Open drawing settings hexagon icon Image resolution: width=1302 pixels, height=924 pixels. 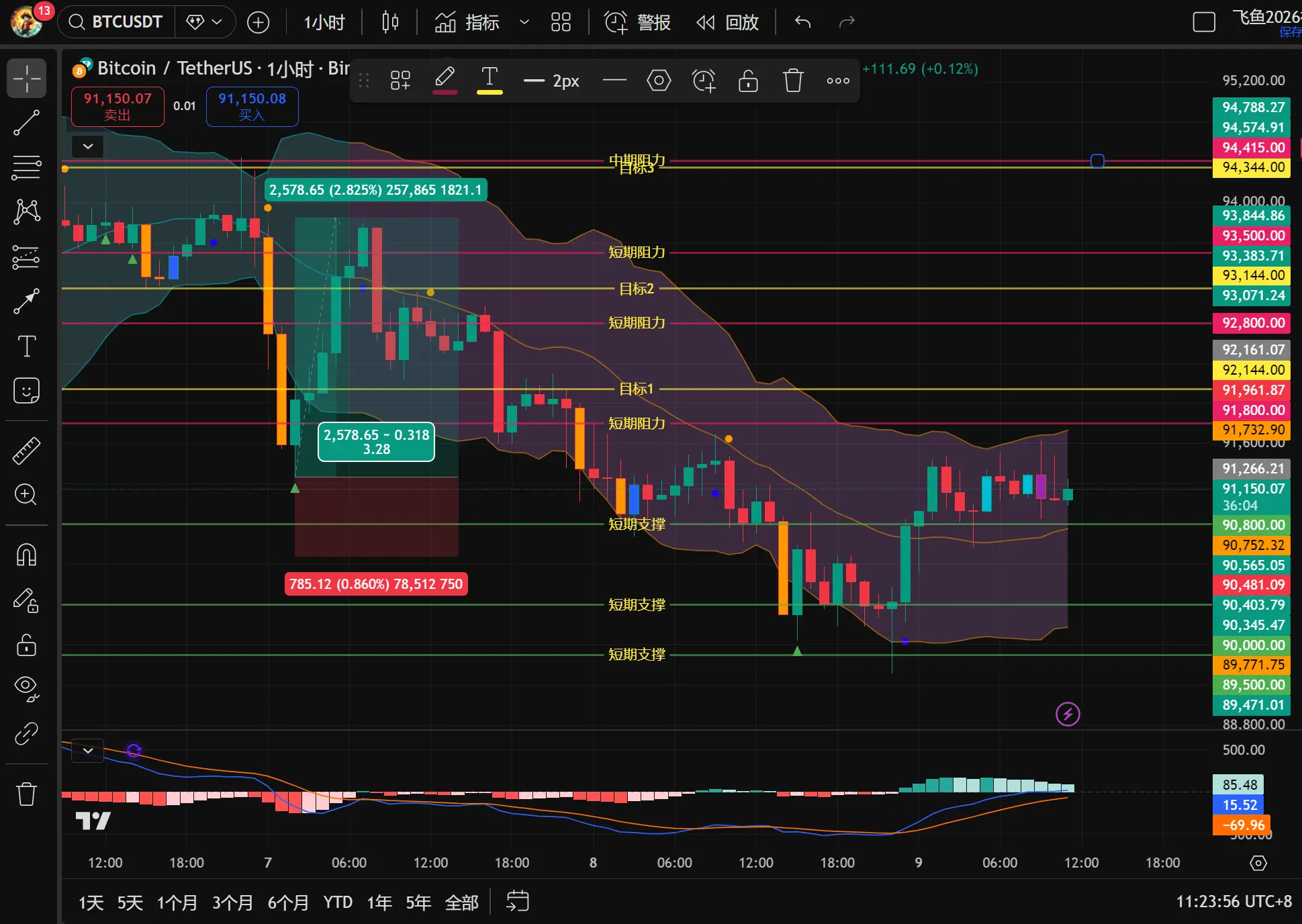tap(659, 81)
